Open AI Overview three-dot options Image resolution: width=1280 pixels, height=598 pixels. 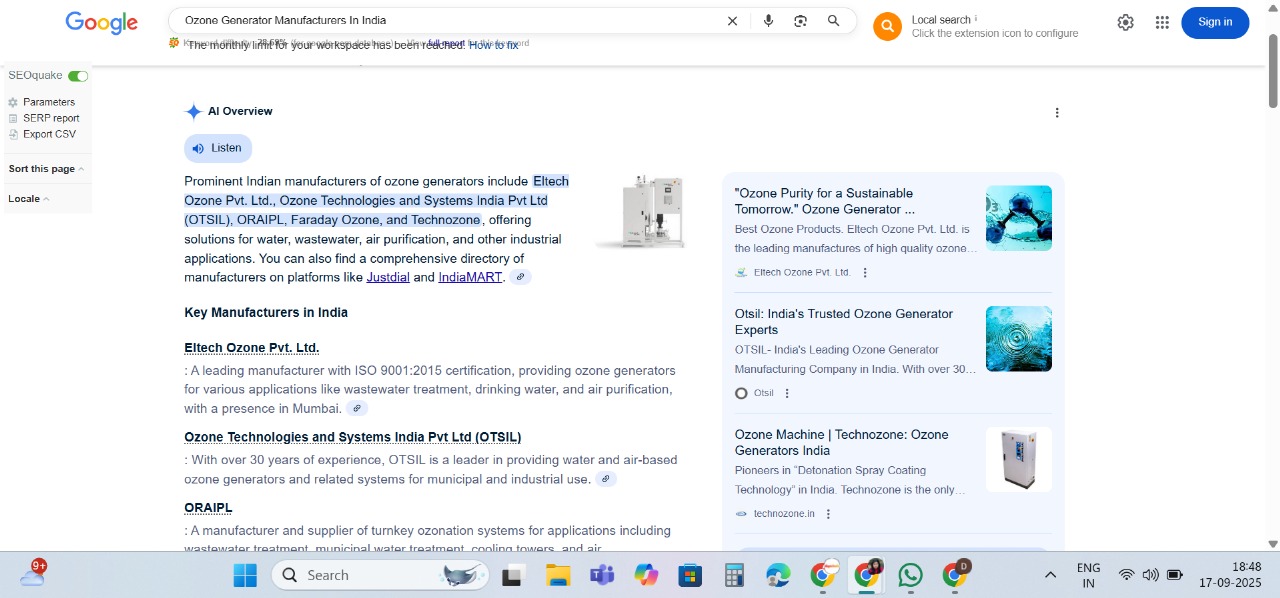pyautogui.click(x=1057, y=113)
